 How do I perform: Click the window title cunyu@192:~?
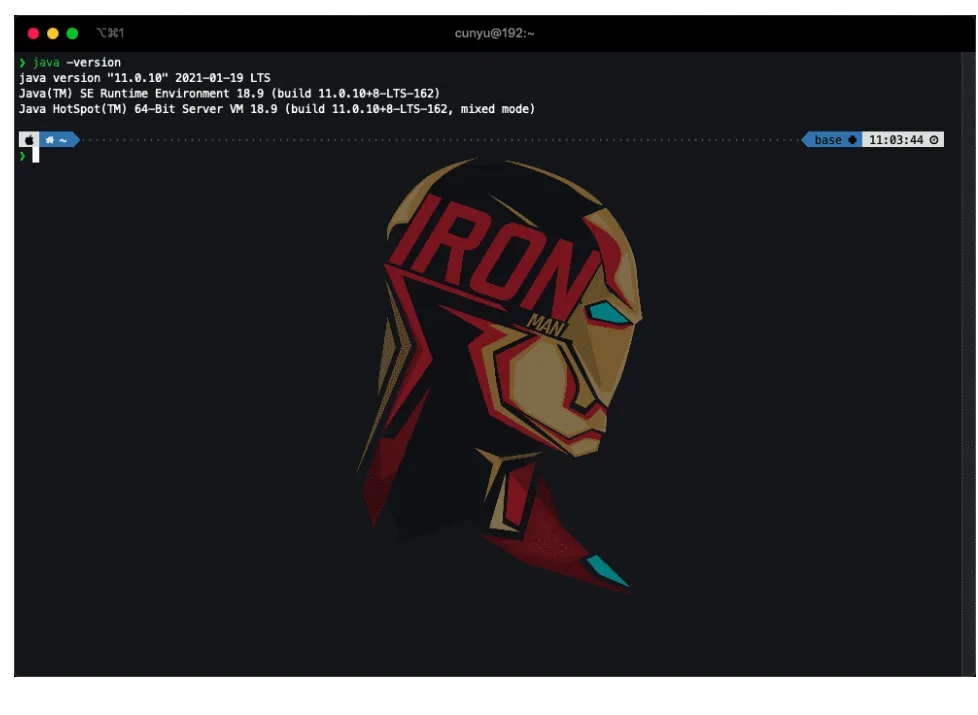pyautogui.click(x=494, y=34)
